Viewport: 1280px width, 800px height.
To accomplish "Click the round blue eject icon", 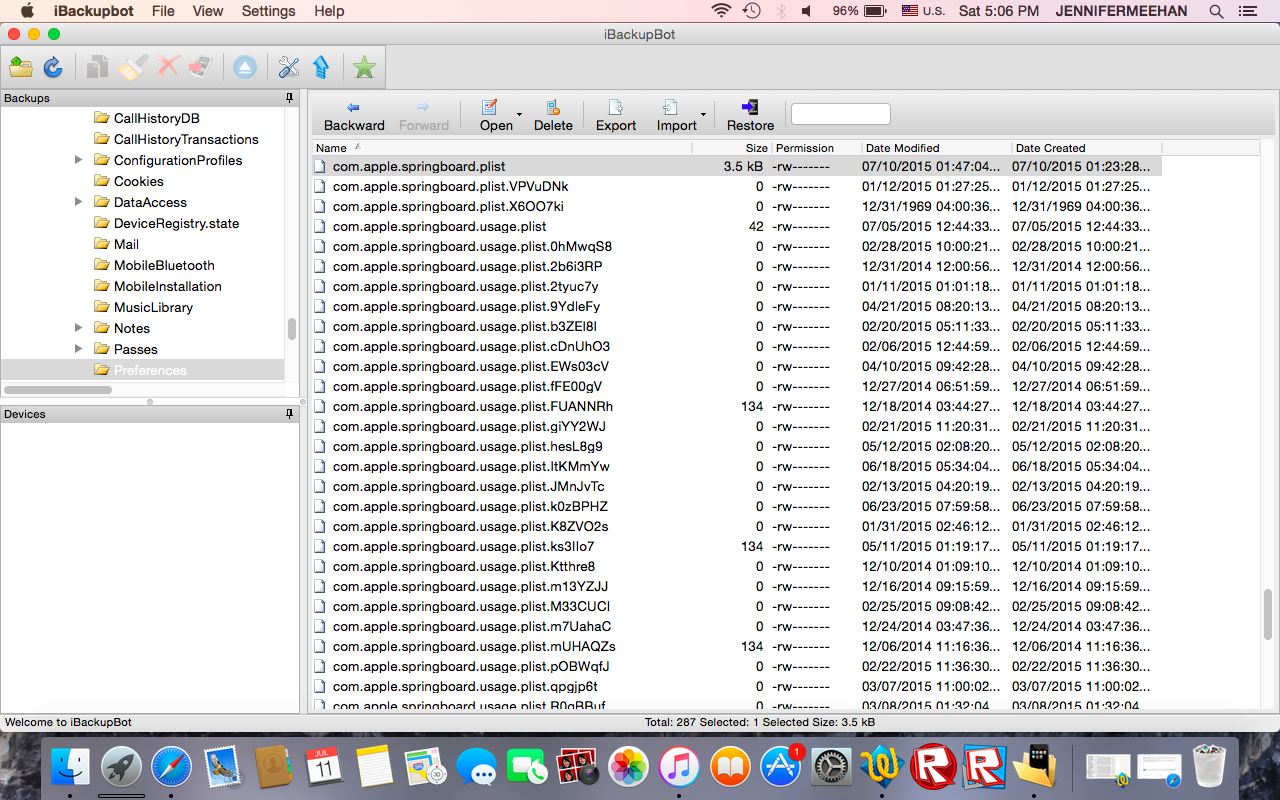I will (x=245, y=67).
